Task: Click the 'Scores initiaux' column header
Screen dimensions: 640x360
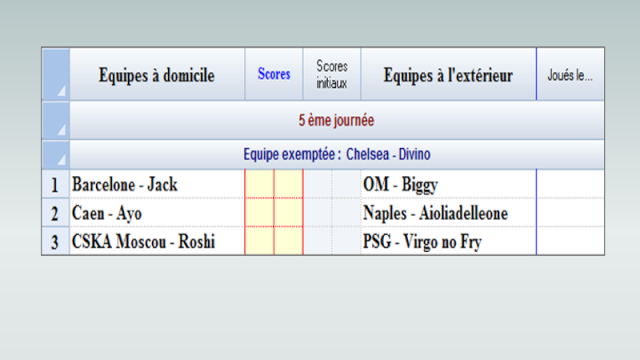Action: tap(332, 74)
